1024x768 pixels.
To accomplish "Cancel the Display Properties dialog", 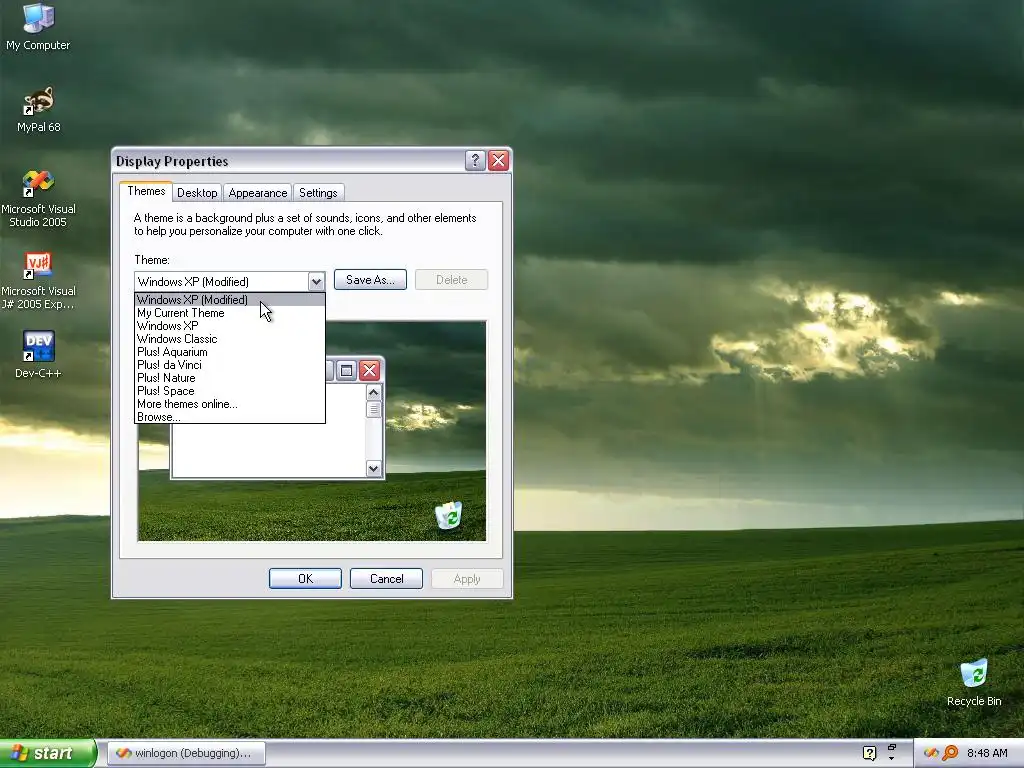I will pyautogui.click(x=386, y=579).
